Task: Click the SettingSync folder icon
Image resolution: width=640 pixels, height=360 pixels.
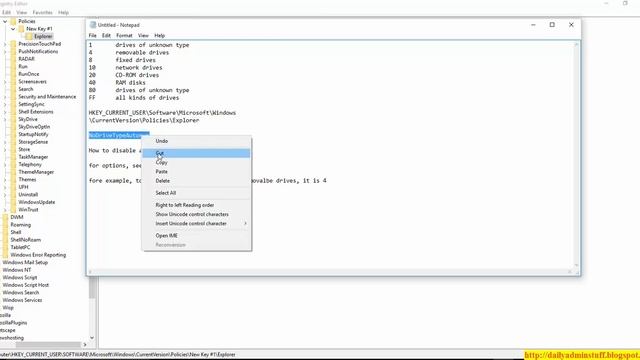Action: (x=13, y=104)
